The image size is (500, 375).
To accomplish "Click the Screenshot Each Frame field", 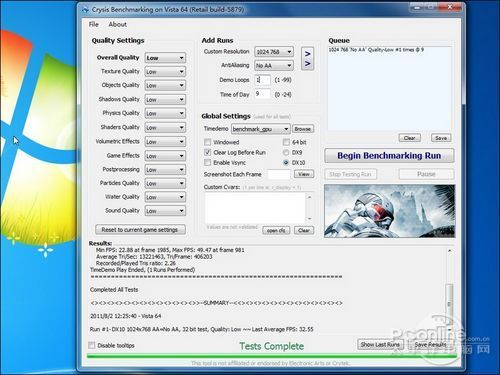I will pyautogui.click(x=279, y=174).
